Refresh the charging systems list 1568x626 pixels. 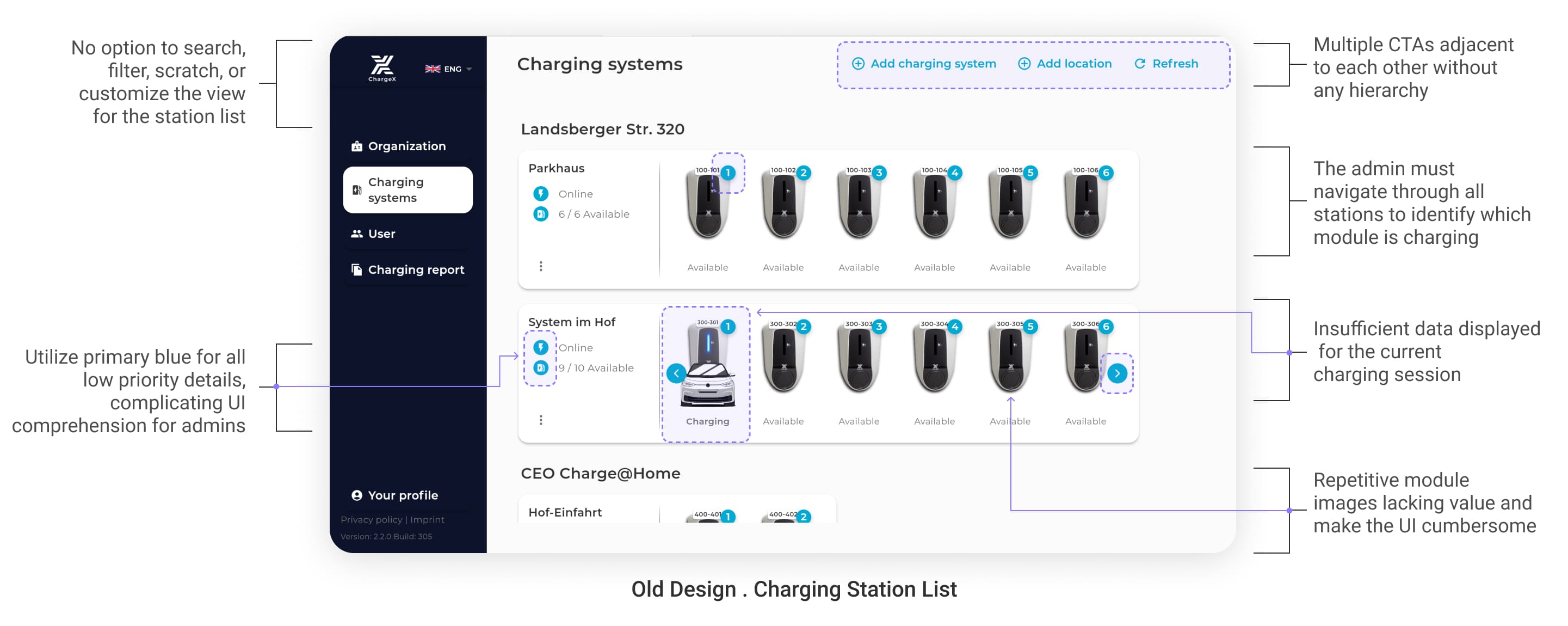pyautogui.click(x=1165, y=64)
